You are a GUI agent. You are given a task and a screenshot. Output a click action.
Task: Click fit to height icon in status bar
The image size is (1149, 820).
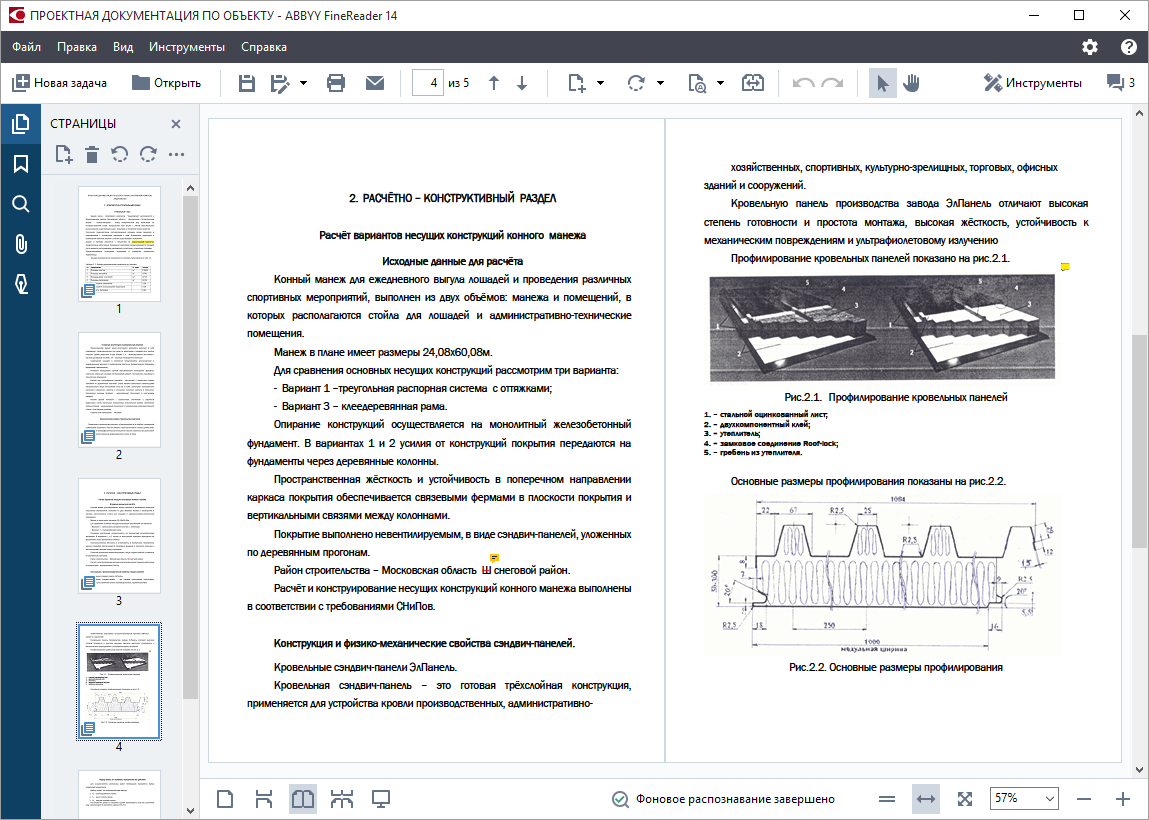click(x=887, y=799)
